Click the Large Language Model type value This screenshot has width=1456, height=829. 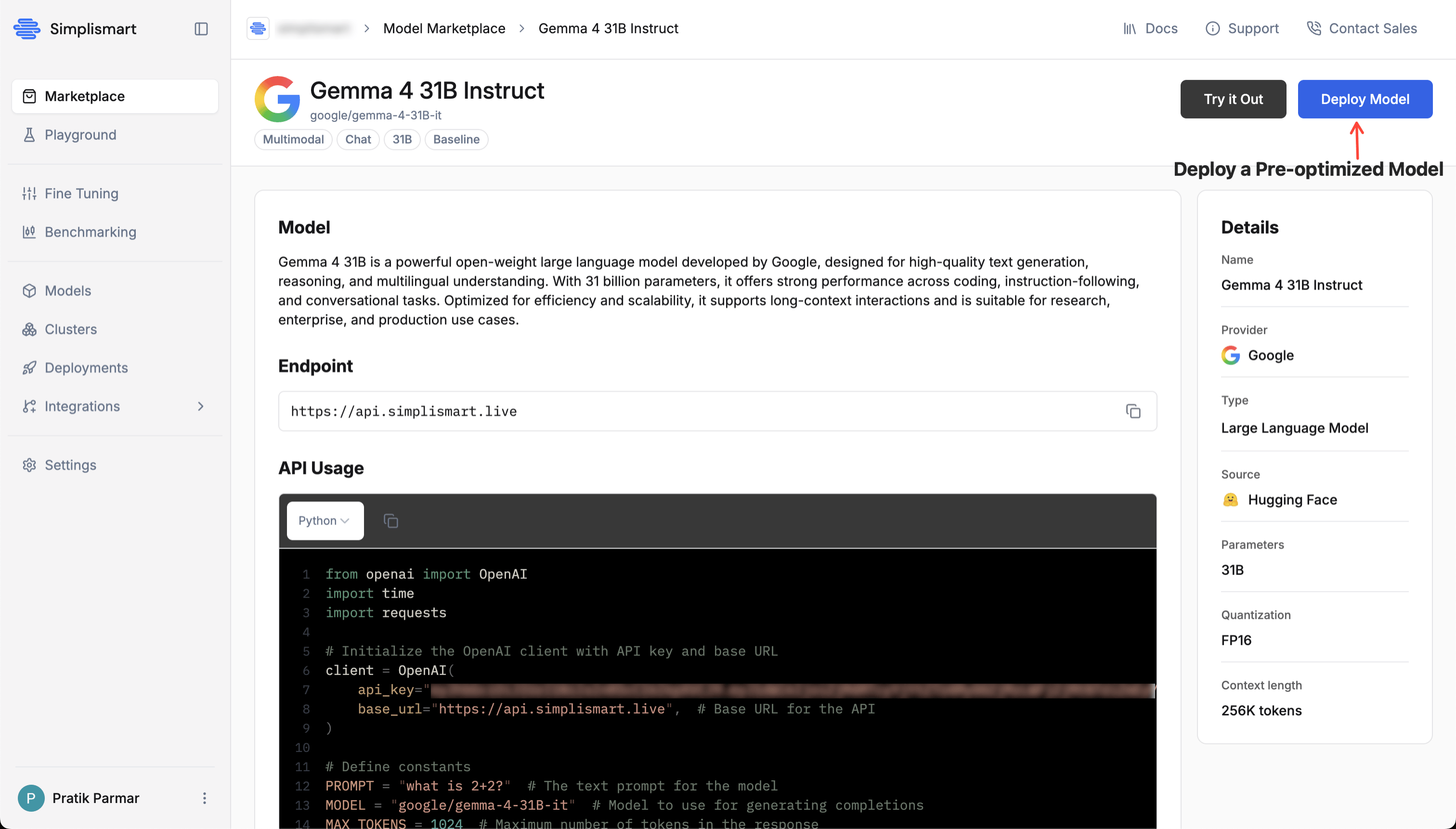click(x=1294, y=427)
